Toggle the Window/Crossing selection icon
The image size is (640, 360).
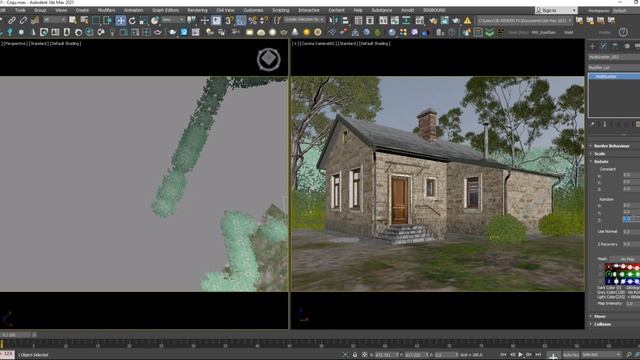(107, 20)
